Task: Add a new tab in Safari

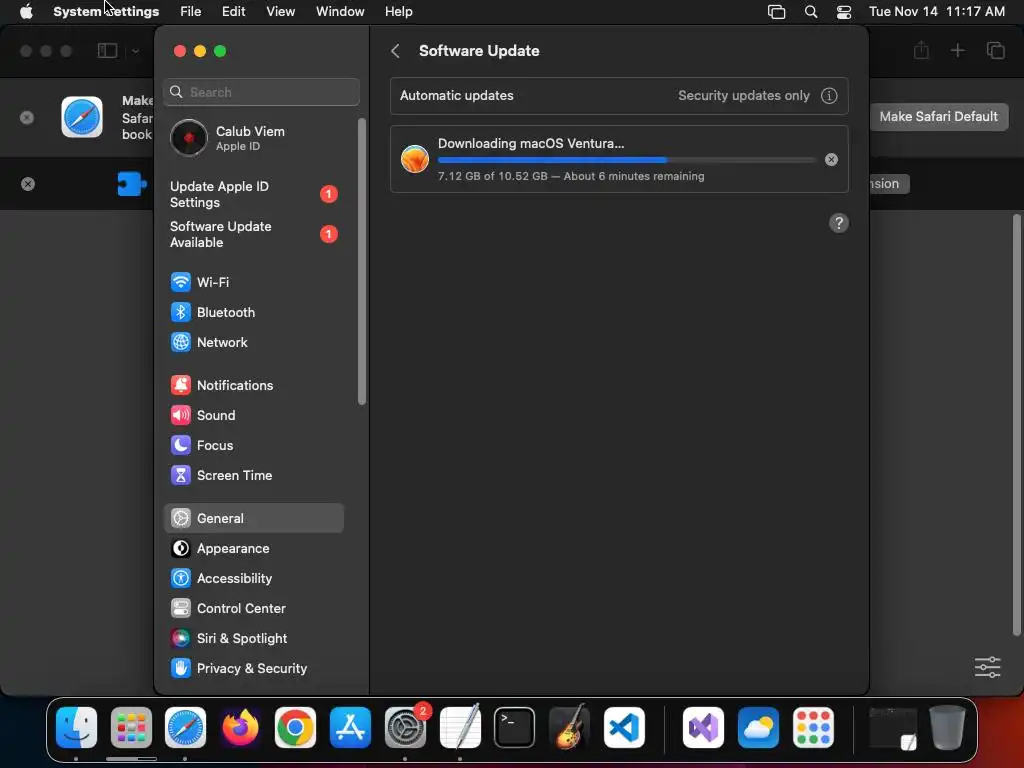Action: tap(957, 50)
